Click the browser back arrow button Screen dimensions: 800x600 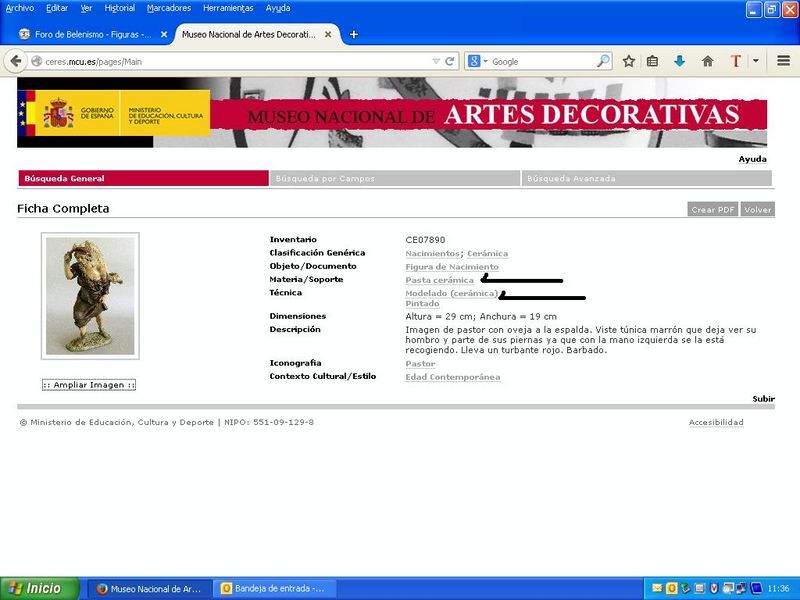15,61
